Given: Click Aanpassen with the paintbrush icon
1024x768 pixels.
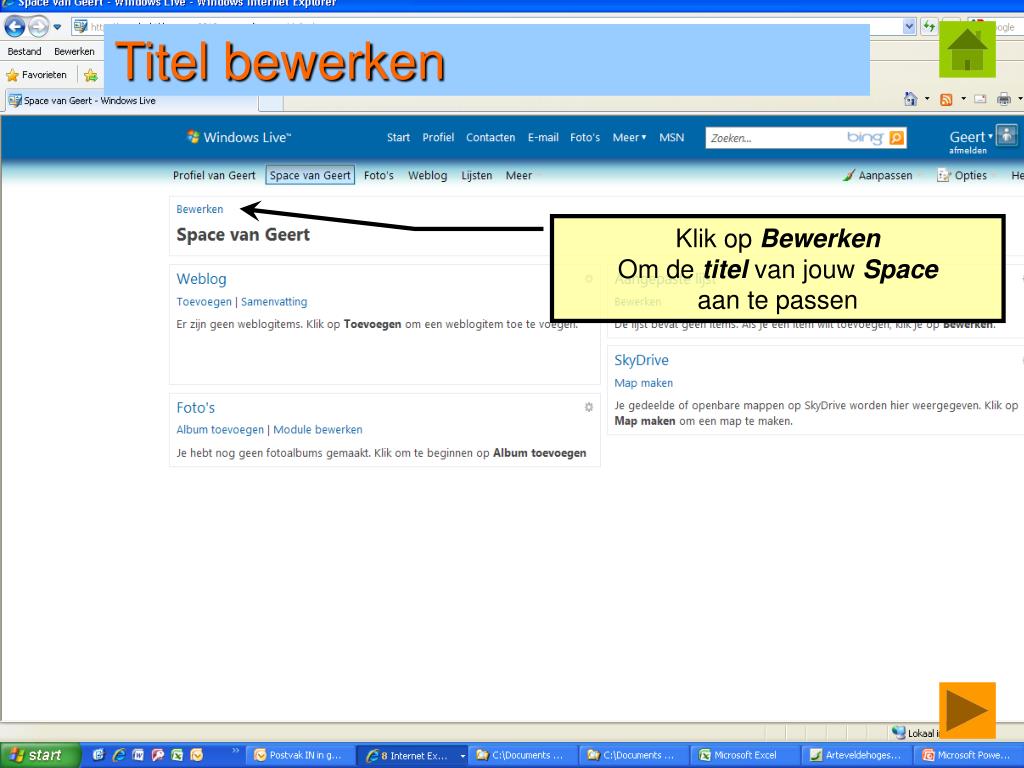Looking at the screenshot, I should 878,176.
